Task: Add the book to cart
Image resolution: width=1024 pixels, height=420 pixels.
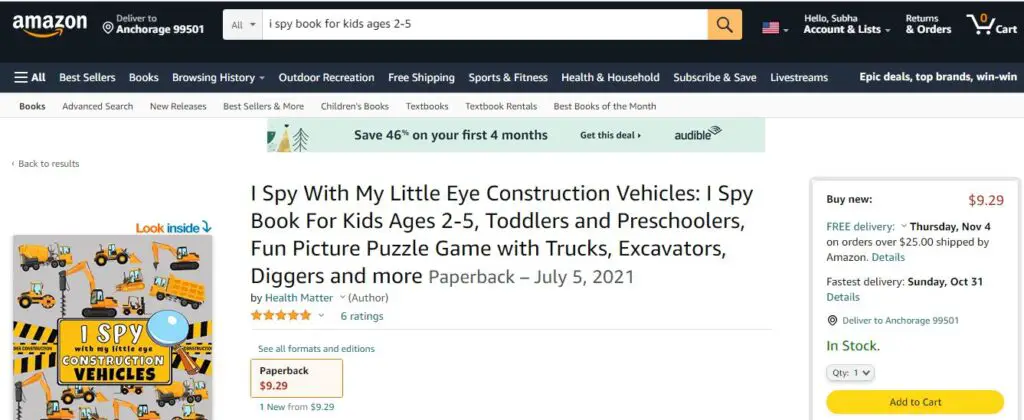Action: [x=915, y=402]
